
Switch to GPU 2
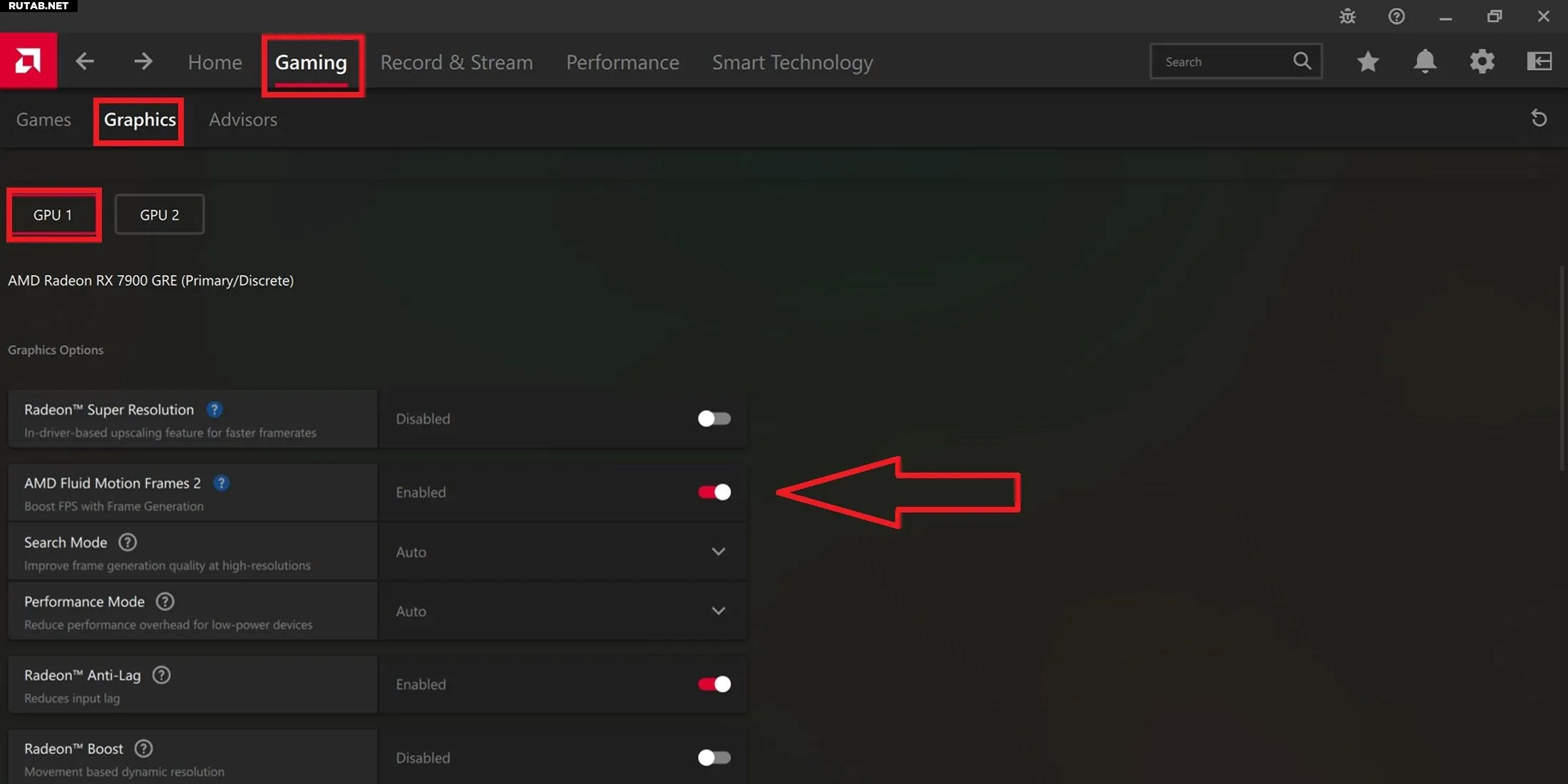[x=160, y=215]
